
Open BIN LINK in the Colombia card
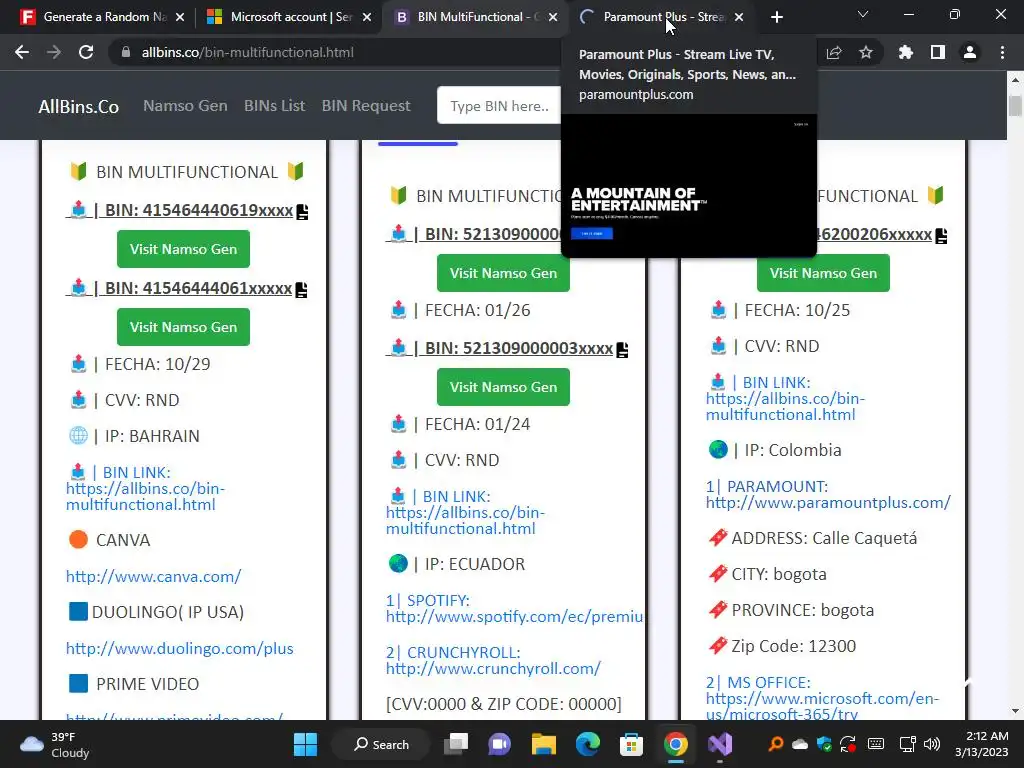pos(785,398)
